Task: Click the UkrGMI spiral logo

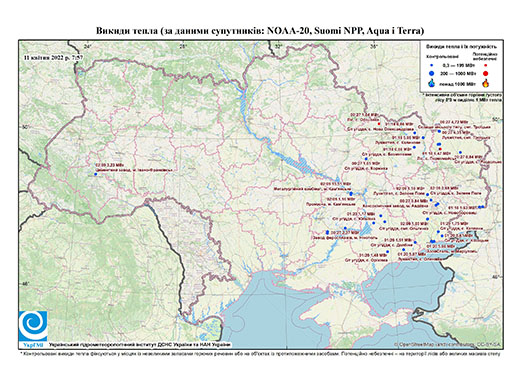Action: (x=33, y=326)
